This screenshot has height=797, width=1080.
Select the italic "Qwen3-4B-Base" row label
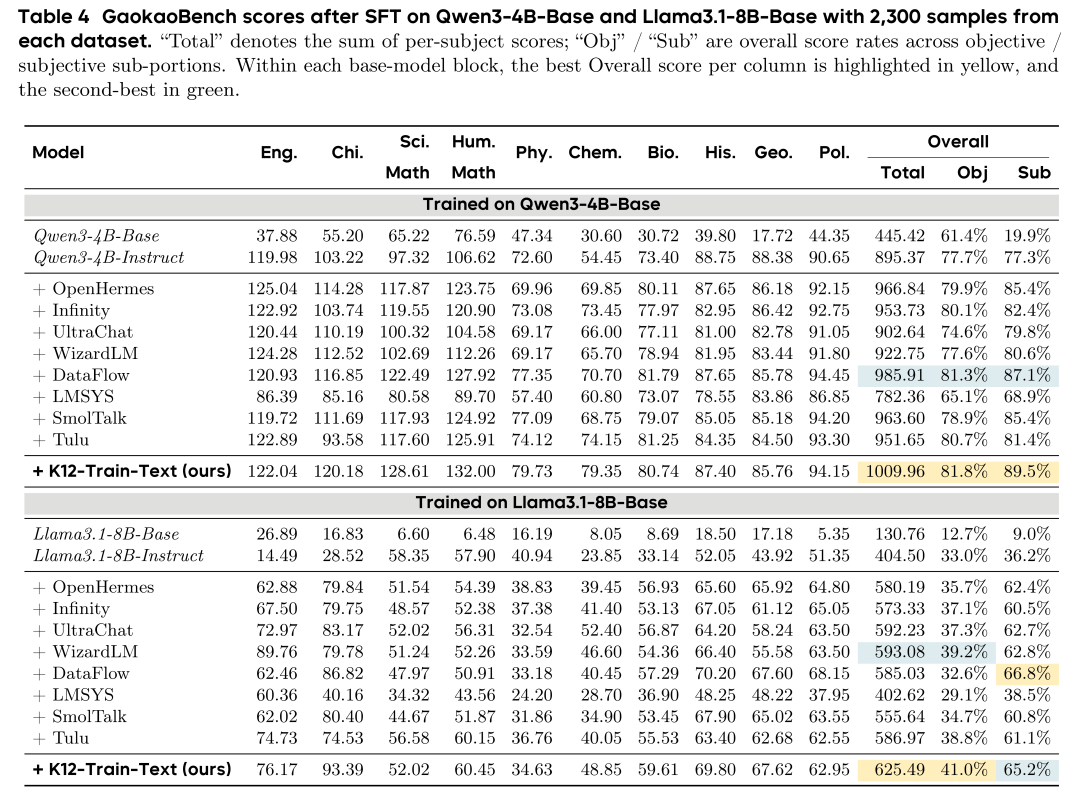96,236
